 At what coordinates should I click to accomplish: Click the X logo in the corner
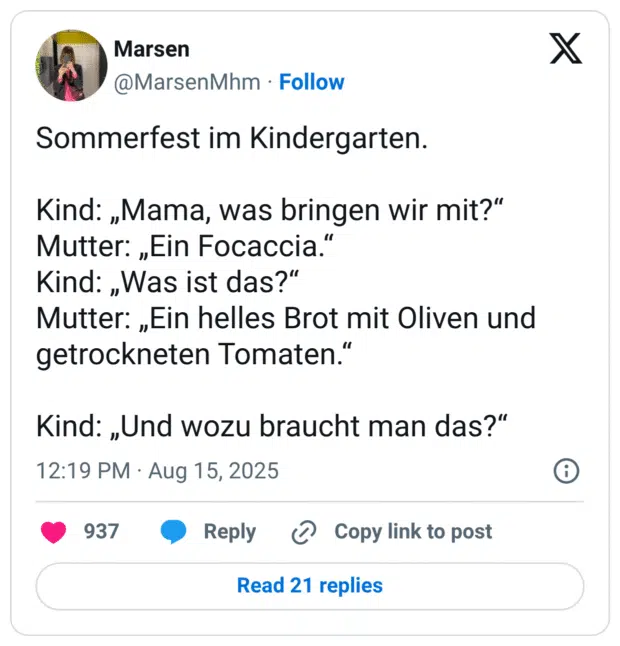566,49
